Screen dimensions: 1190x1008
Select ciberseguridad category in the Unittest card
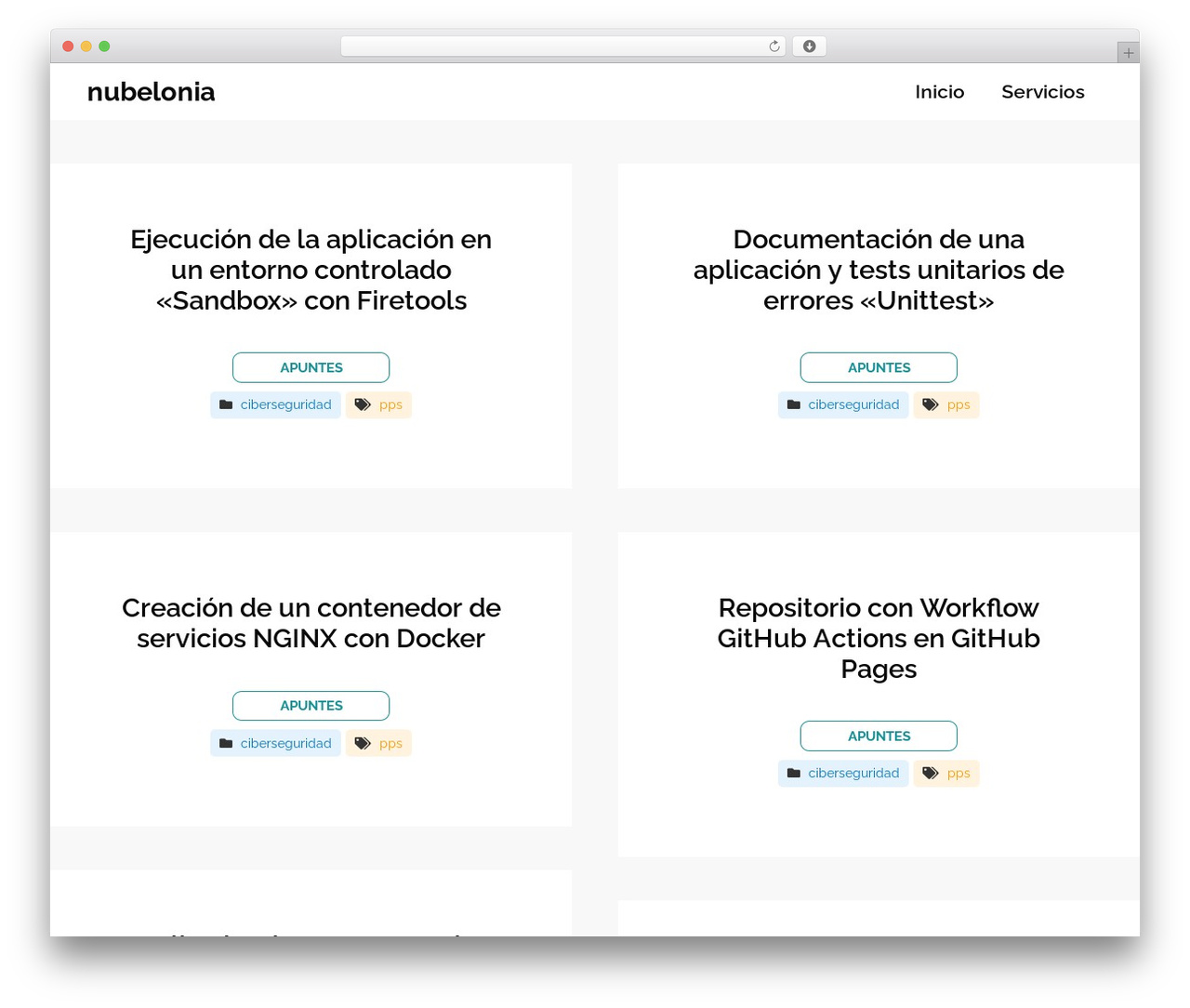tap(843, 405)
